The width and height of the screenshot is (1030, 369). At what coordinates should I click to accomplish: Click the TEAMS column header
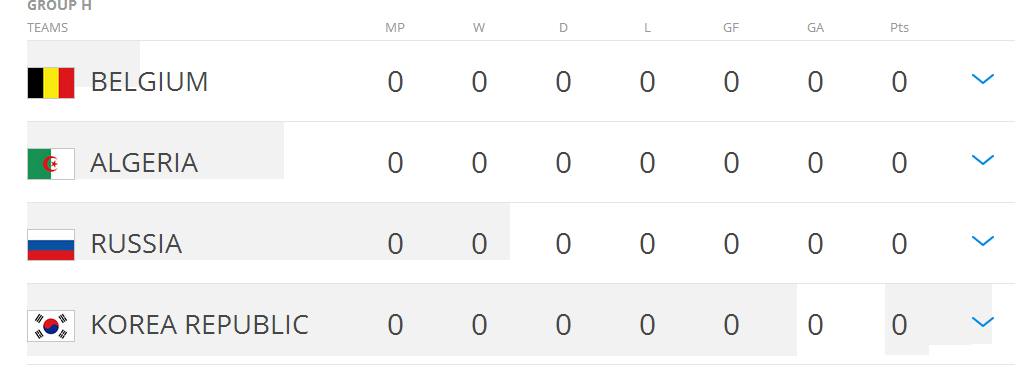click(x=47, y=28)
